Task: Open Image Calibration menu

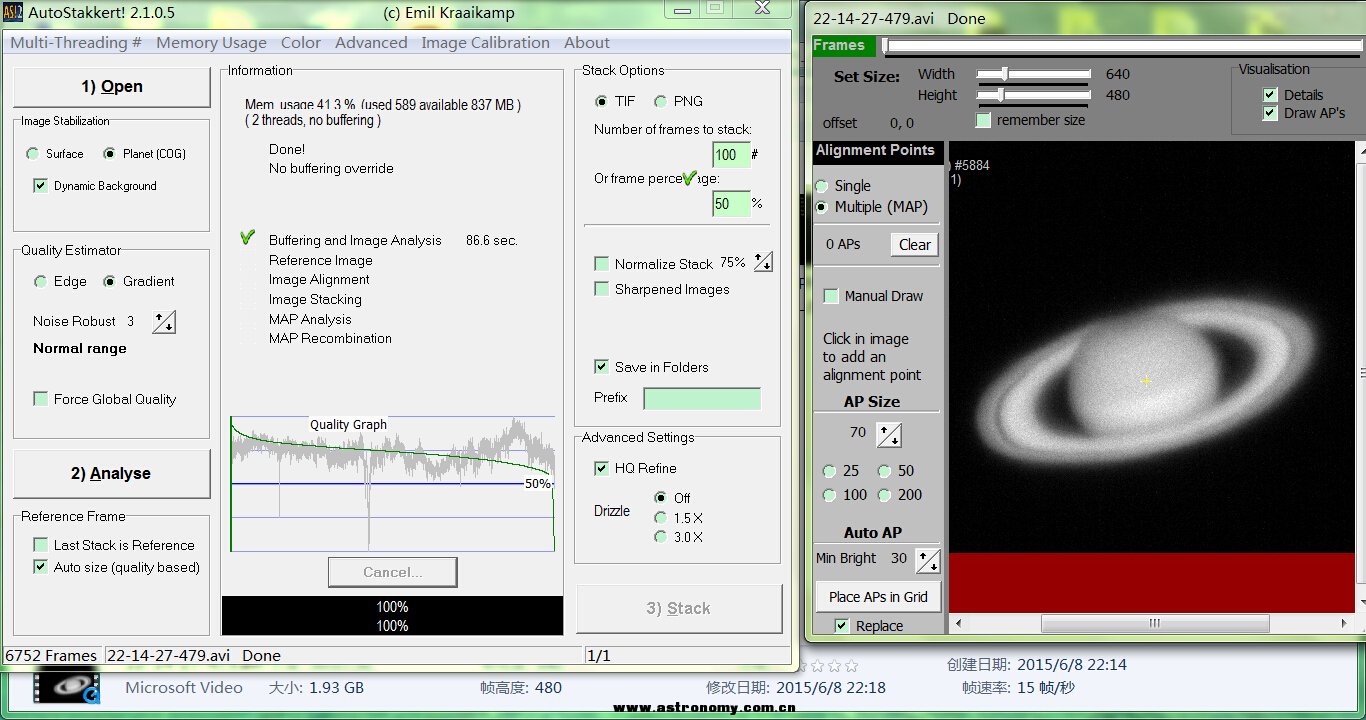Action: click(x=485, y=43)
